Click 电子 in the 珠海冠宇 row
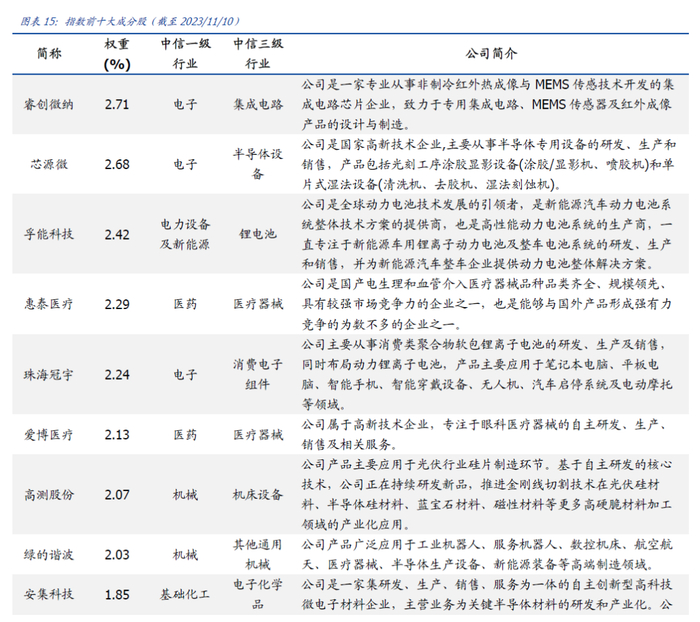The width and height of the screenshot is (700, 622). click(185, 374)
